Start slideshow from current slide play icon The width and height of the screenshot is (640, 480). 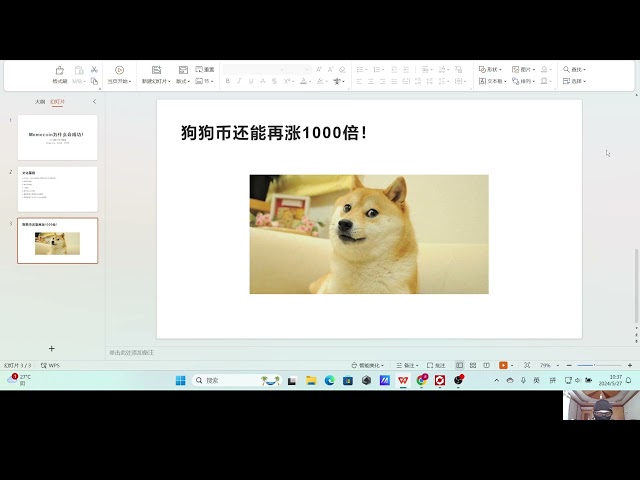(119, 70)
